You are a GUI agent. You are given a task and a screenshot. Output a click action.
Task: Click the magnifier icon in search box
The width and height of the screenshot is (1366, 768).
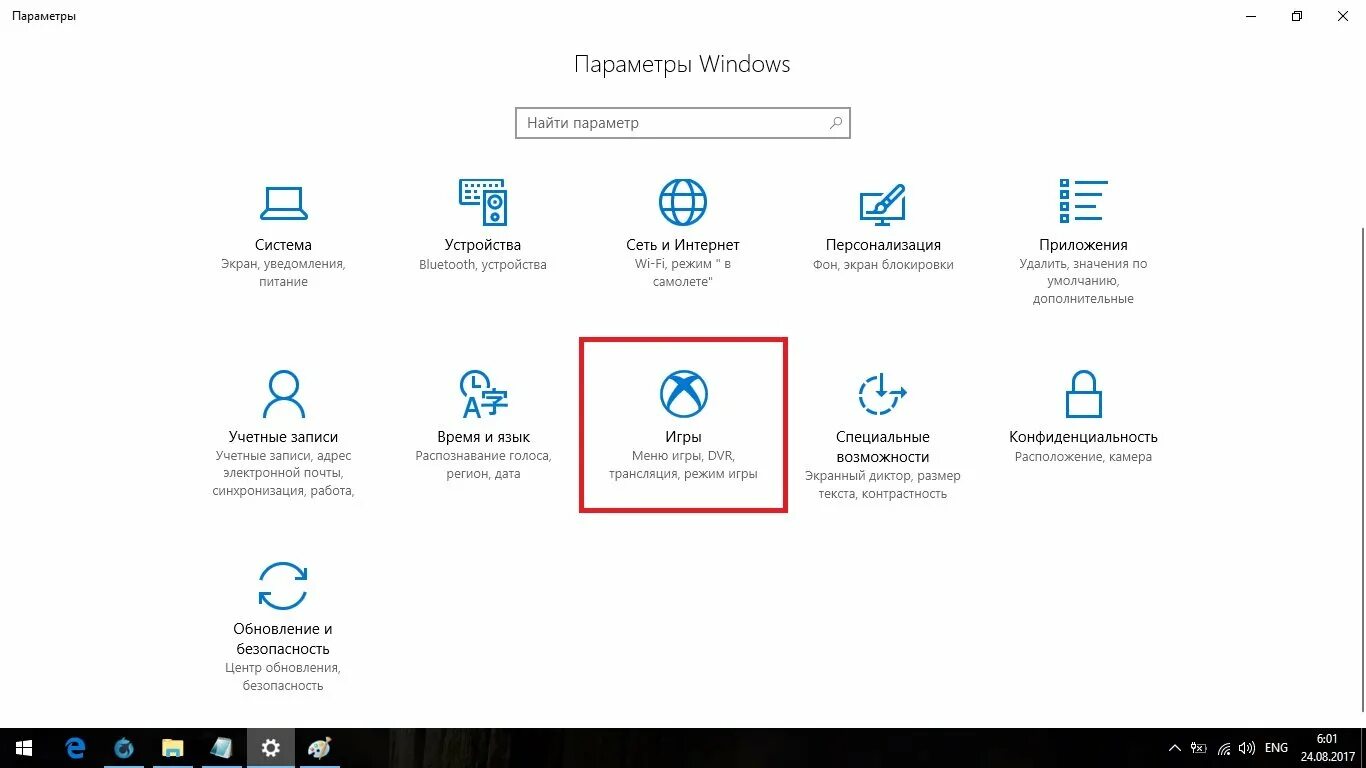[836, 123]
